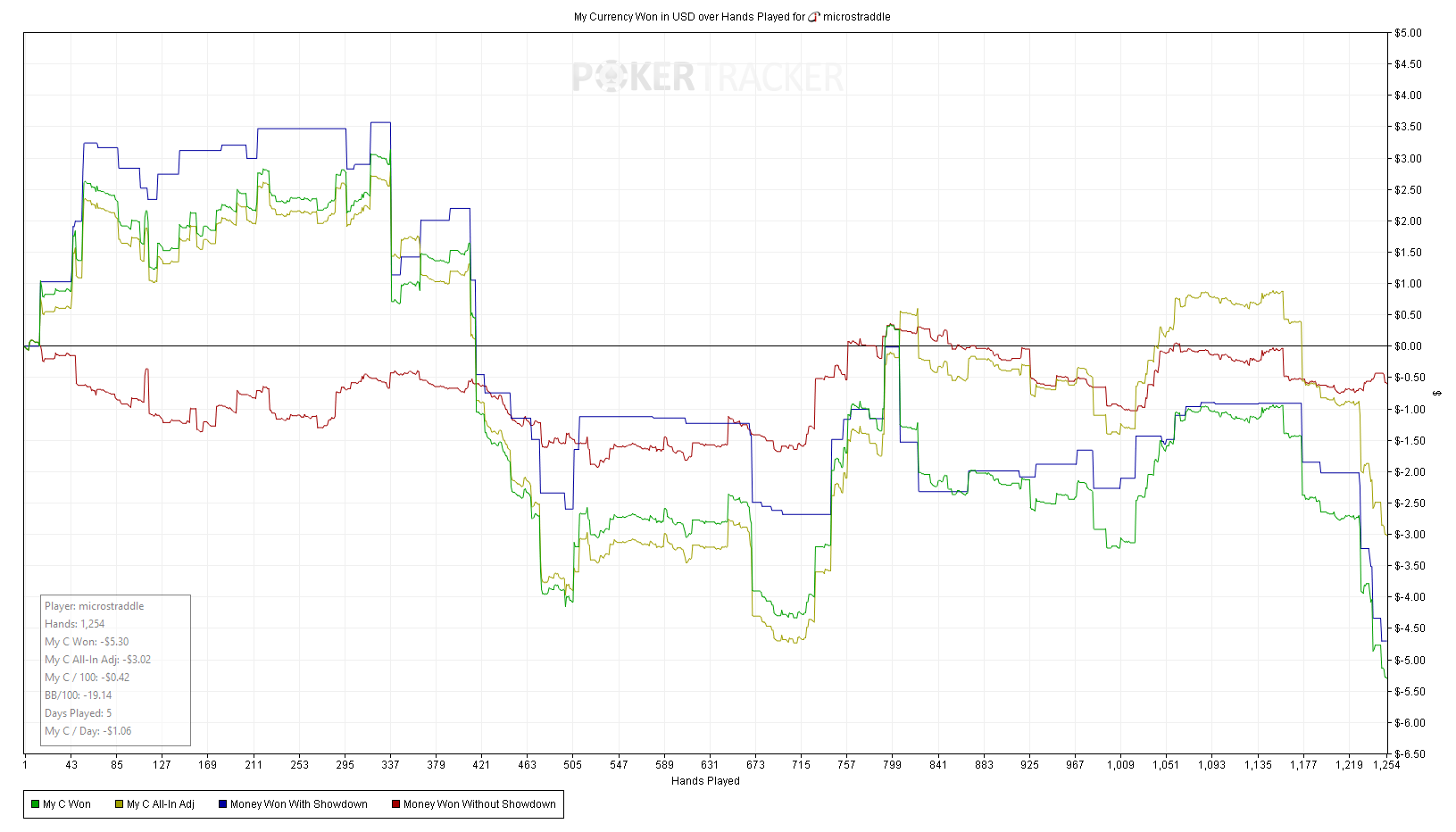
Task: Click the y-axis label $-4.50
Action: (x=1410, y=628)
